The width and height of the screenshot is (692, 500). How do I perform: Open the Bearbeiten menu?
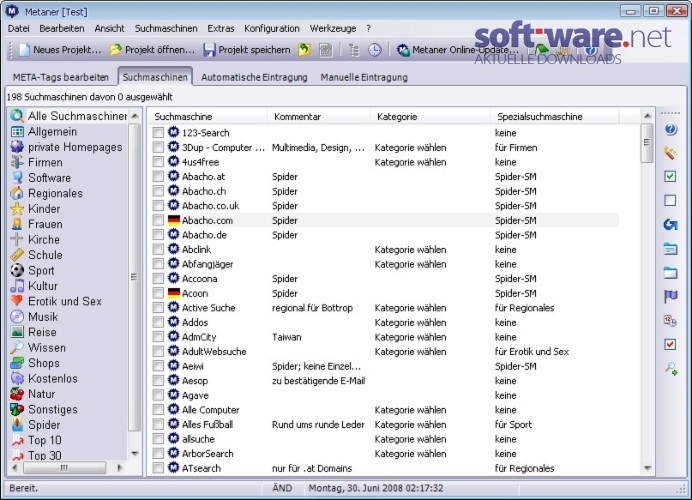[x=62, y=28]
